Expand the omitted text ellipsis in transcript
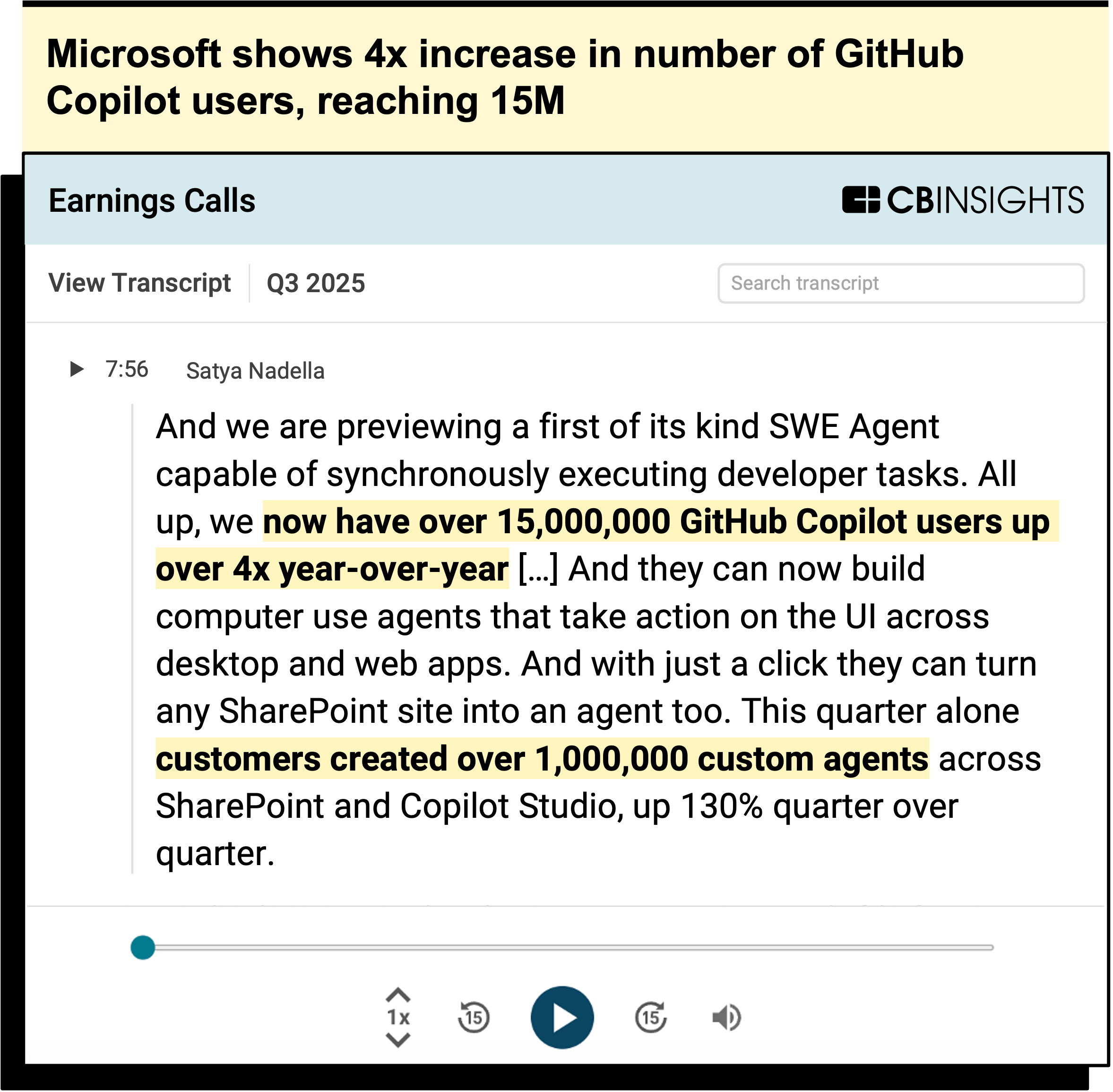The image size is (1113, 1092). [538, 570]
